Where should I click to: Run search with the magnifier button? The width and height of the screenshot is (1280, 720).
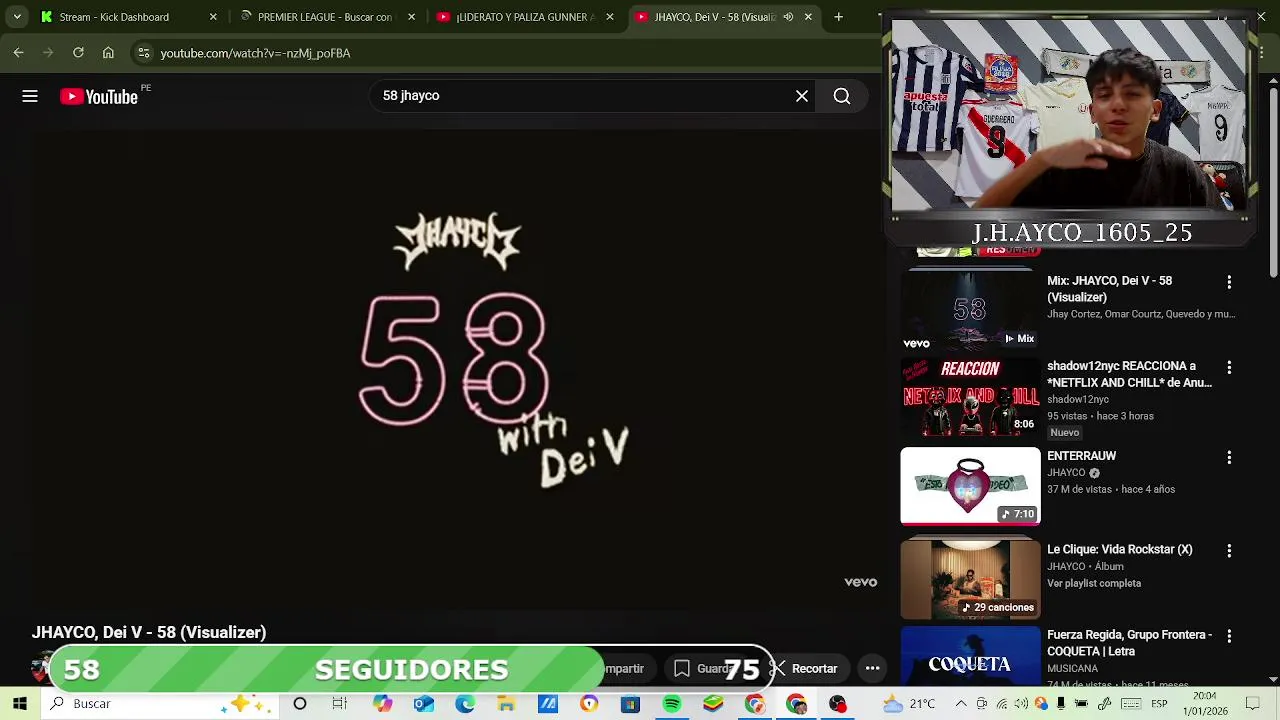pyautogui.click(x=842, y=96)
